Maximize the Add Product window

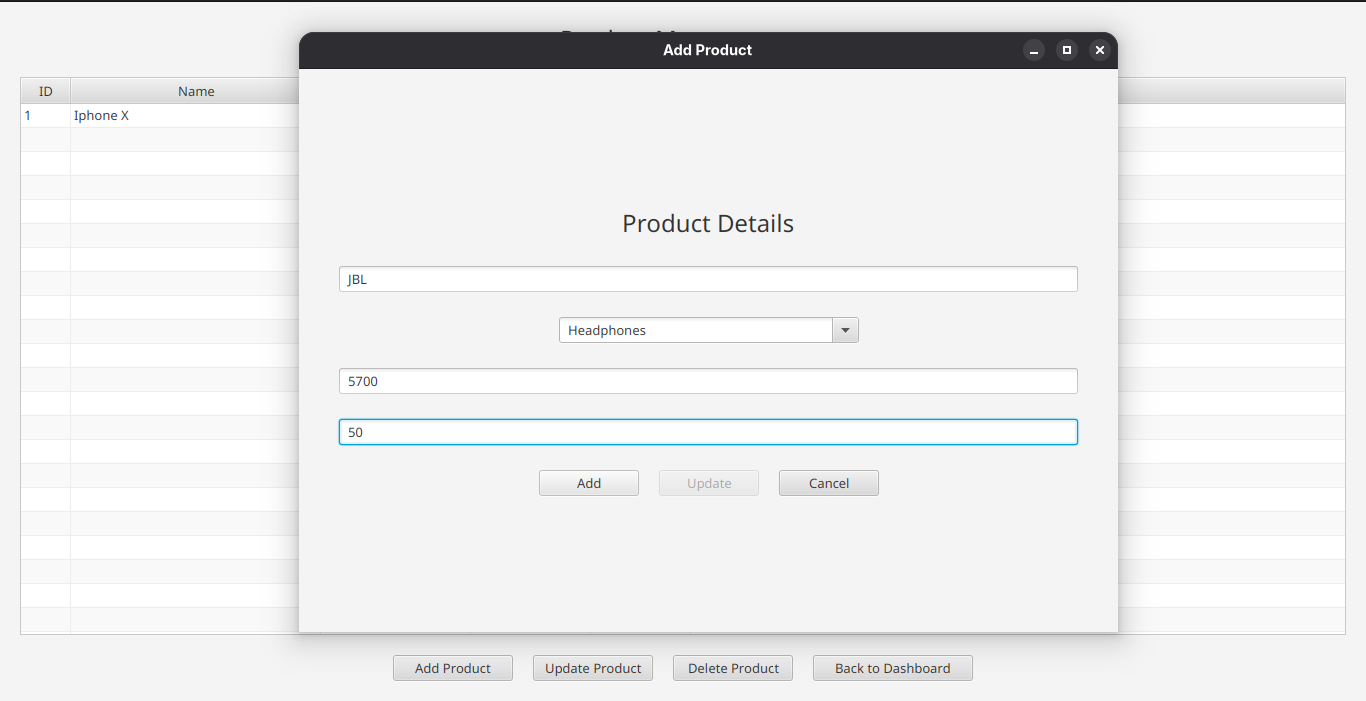pos(1067,50)
